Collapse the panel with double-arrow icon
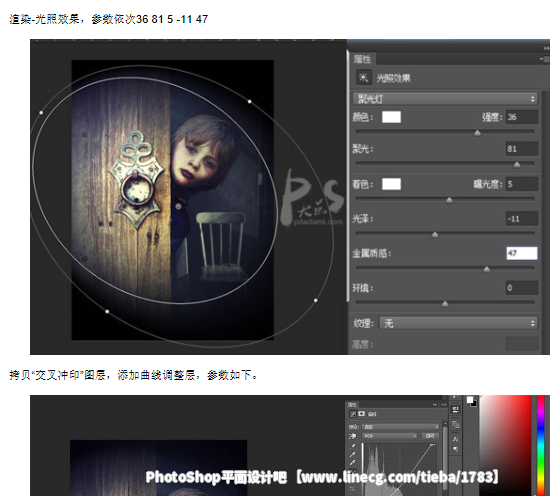 pos(547,48)
